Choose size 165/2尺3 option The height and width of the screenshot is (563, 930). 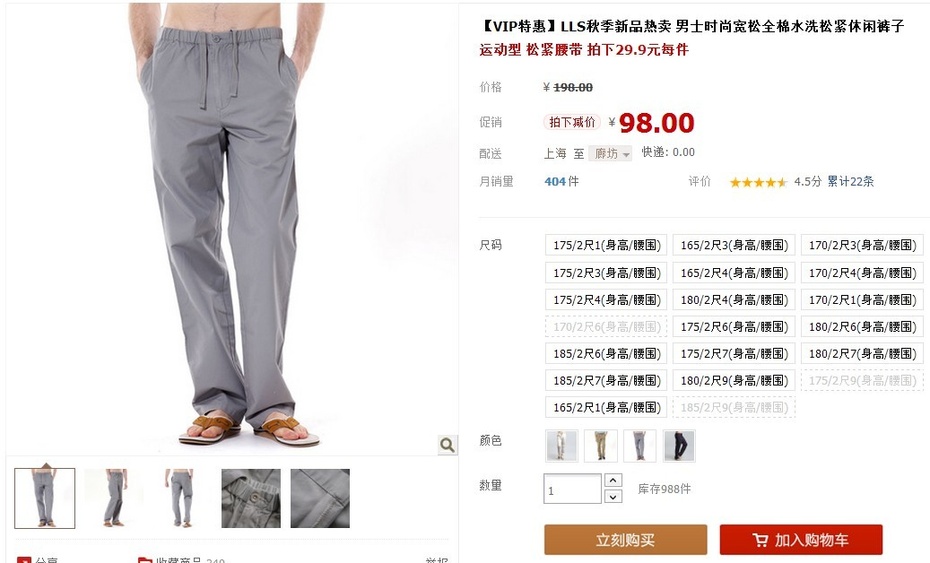[734, 245]
